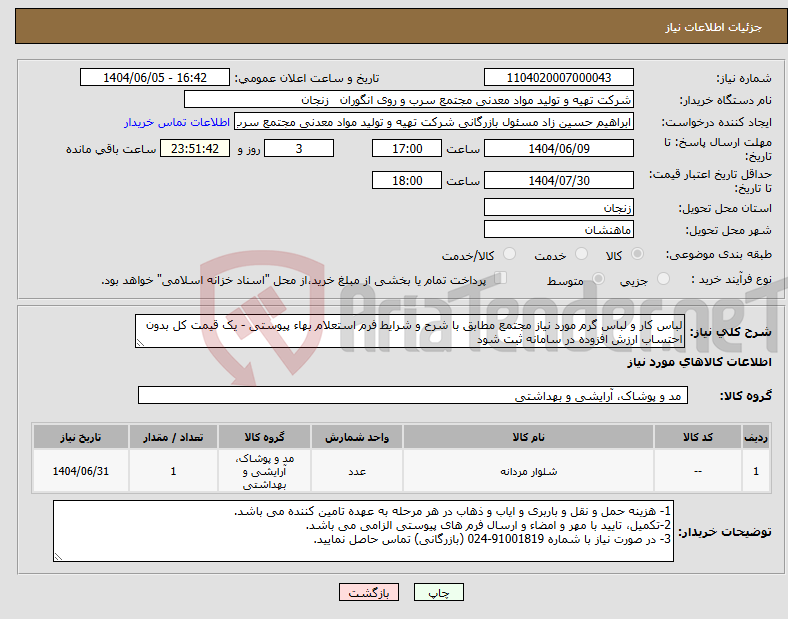Open اطلاعات تماس خریدار link

pos(177,122)
